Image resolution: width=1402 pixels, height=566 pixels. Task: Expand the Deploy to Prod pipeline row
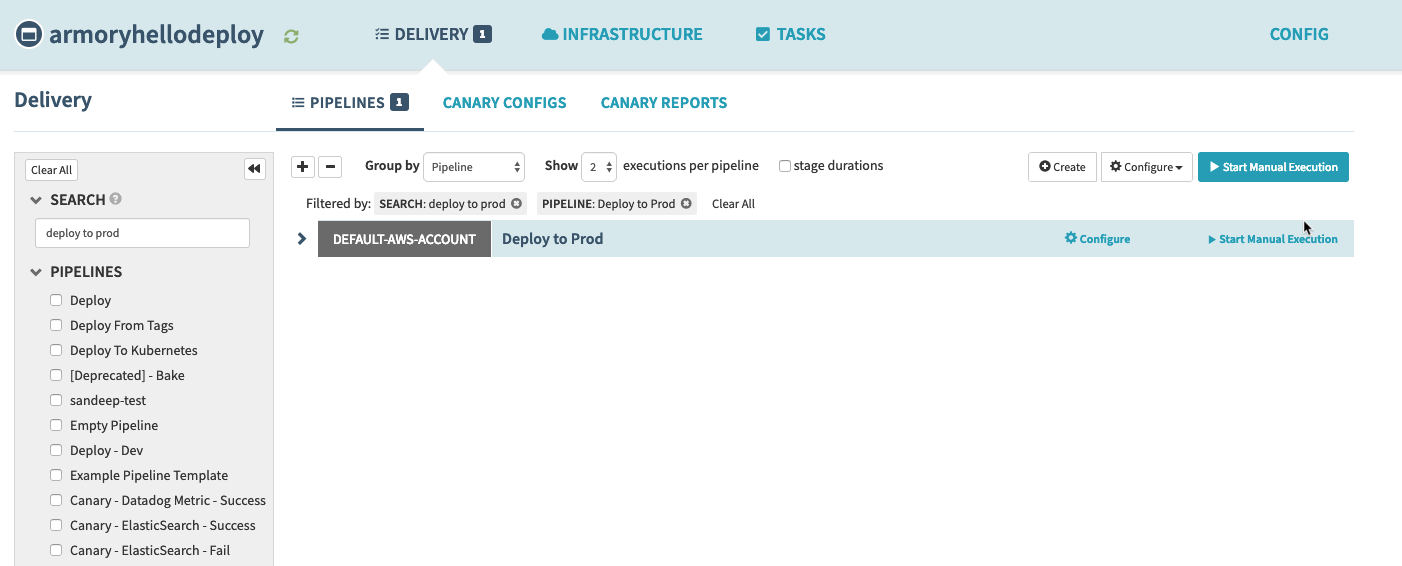click(x=302, y=239)
